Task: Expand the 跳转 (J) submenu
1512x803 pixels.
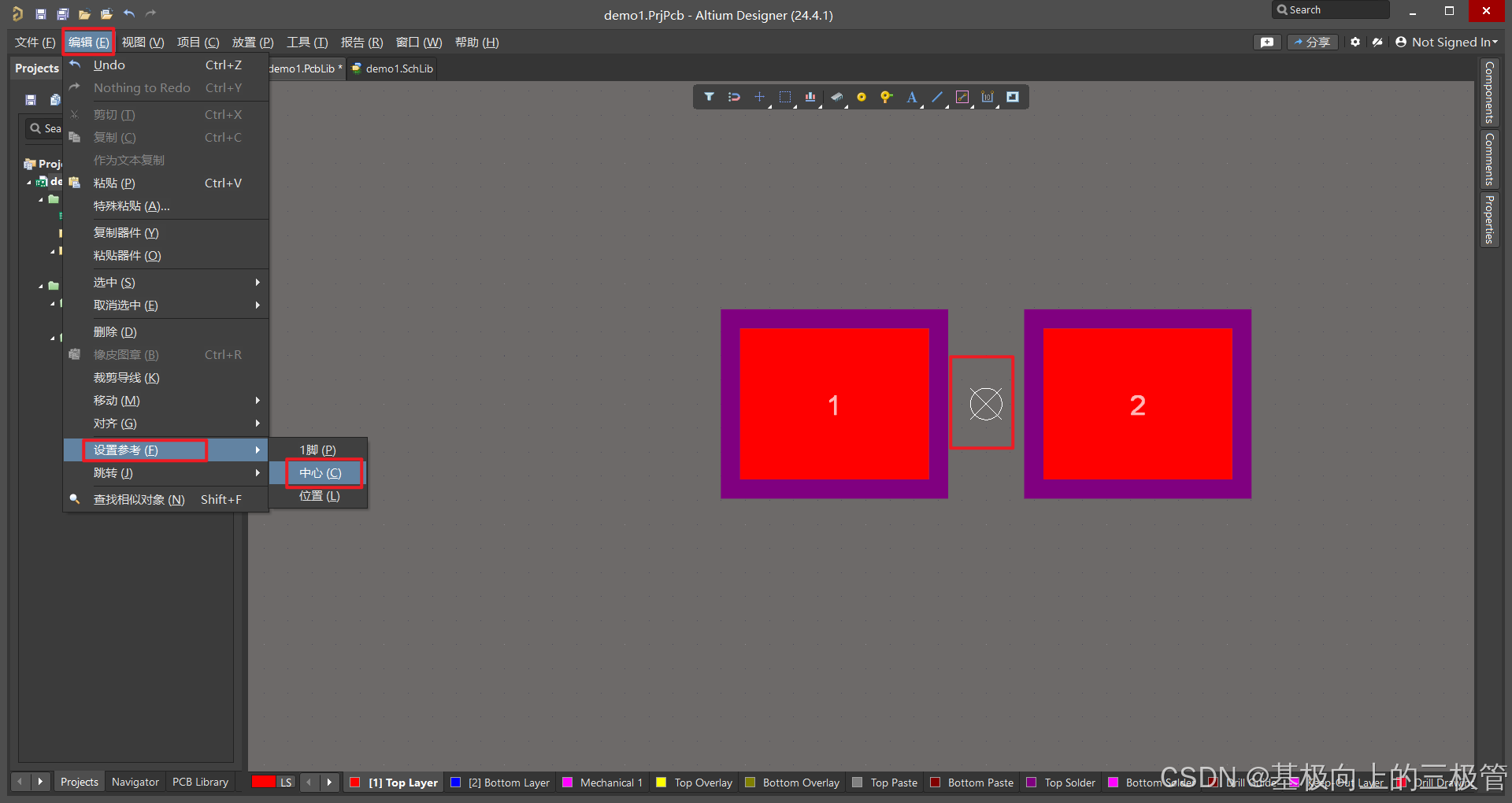Action: pos(166,472)
